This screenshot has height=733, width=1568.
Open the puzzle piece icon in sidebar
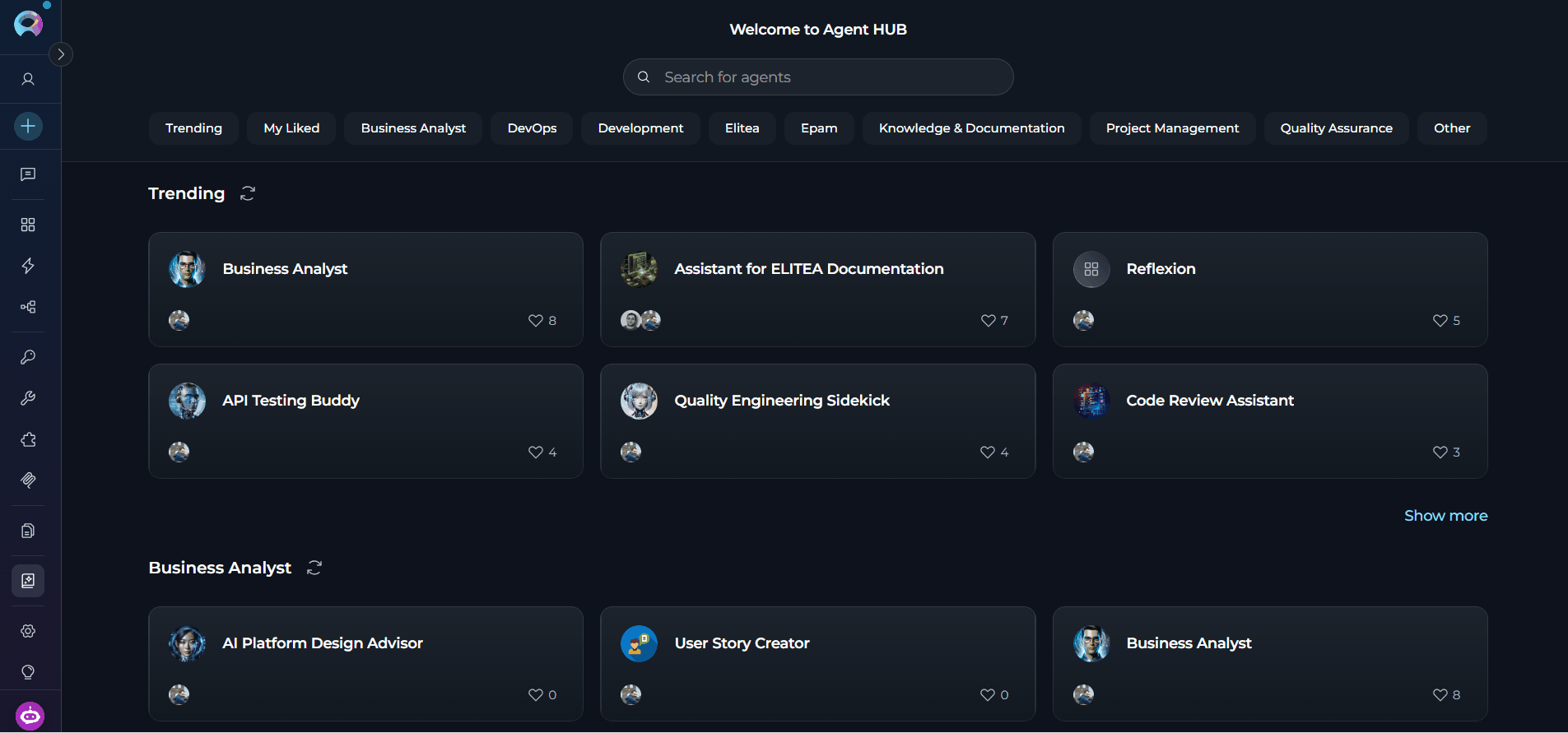pyautogui.click(x=28, y=439)
